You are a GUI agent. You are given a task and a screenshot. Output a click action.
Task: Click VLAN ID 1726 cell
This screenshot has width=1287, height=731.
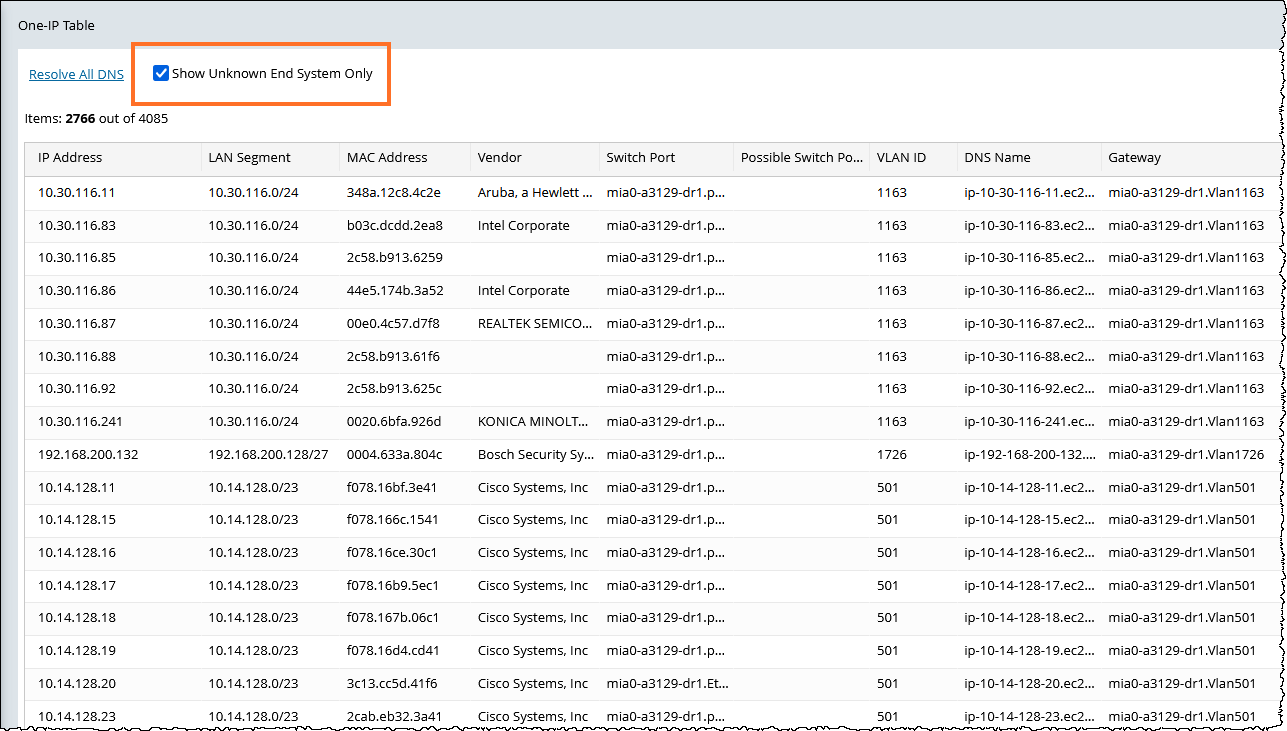[x=892, y=455]
